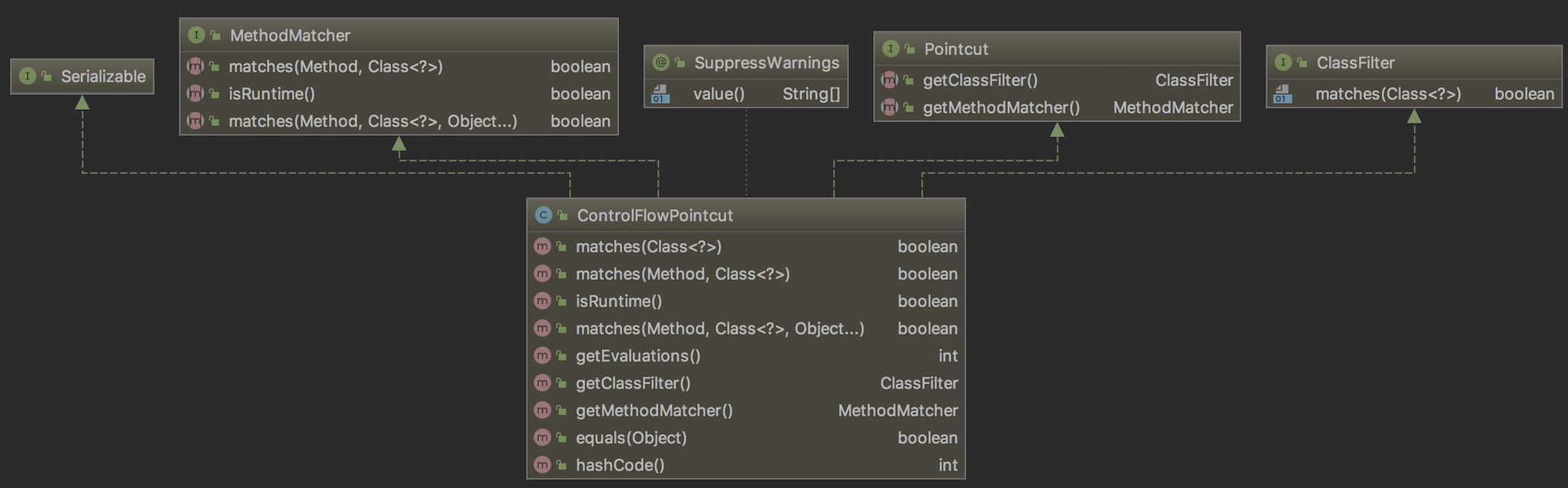The image size is (1568, 488).
Task: Click int return type of getEvaluations()
Action: click(x=948, y=356)
